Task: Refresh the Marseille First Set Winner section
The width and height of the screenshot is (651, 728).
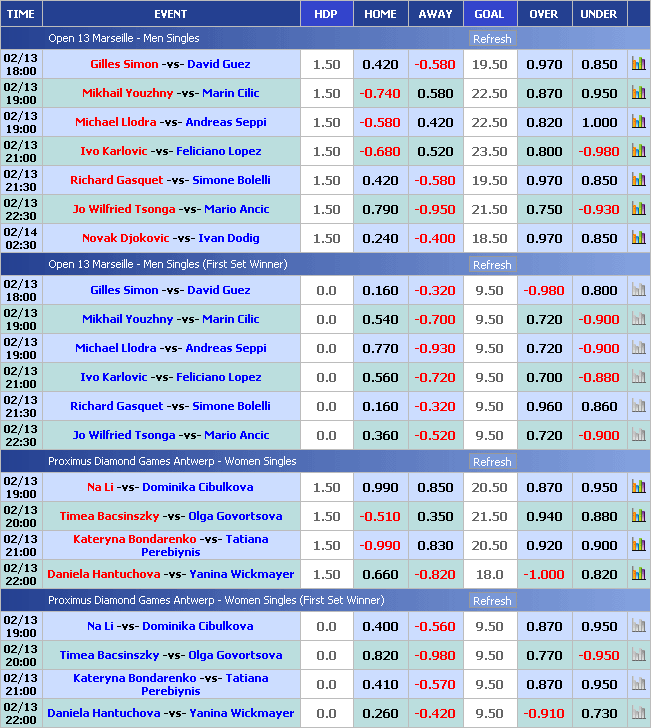Action: click(491, 265)
